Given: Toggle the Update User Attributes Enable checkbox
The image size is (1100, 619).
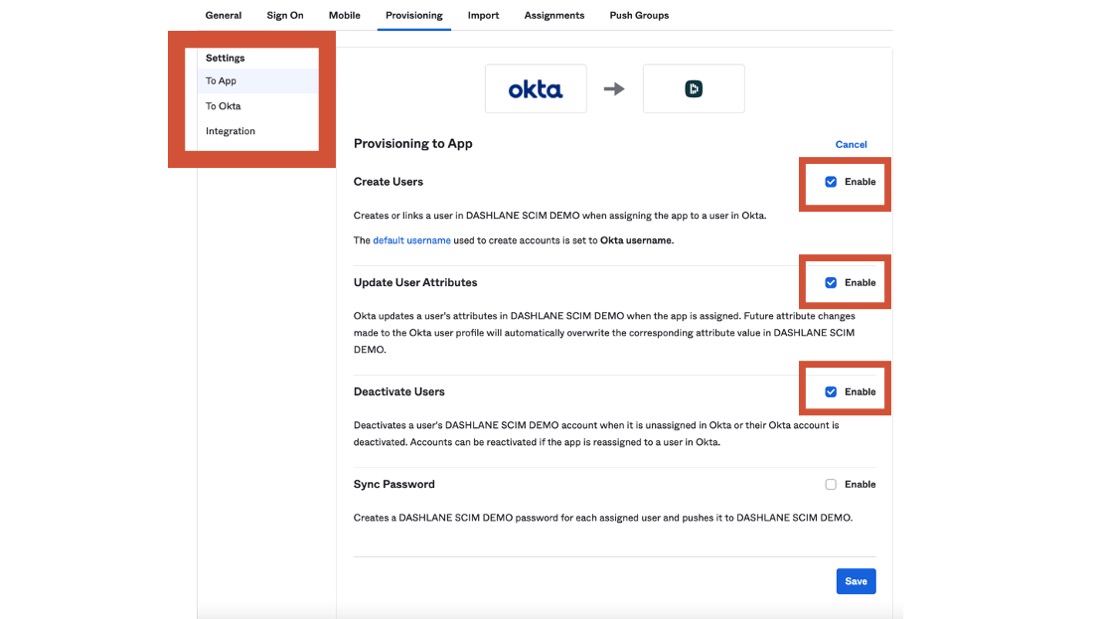Looking at the screenshot, I should tap(831, 283).
